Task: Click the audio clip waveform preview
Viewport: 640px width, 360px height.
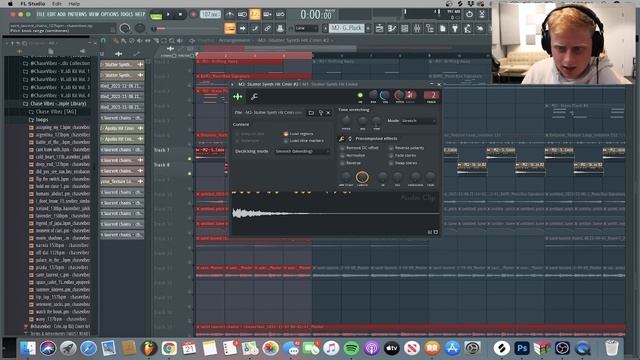Action: [x=336, y=213]
